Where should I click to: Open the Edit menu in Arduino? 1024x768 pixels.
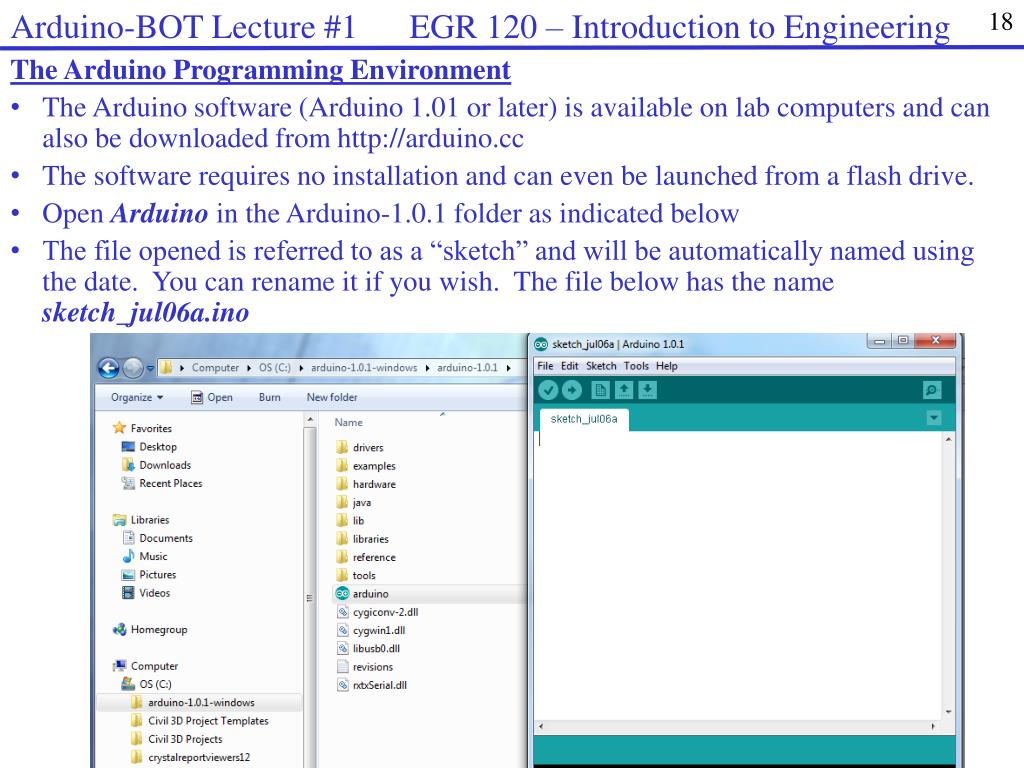[x=569, y=366]
